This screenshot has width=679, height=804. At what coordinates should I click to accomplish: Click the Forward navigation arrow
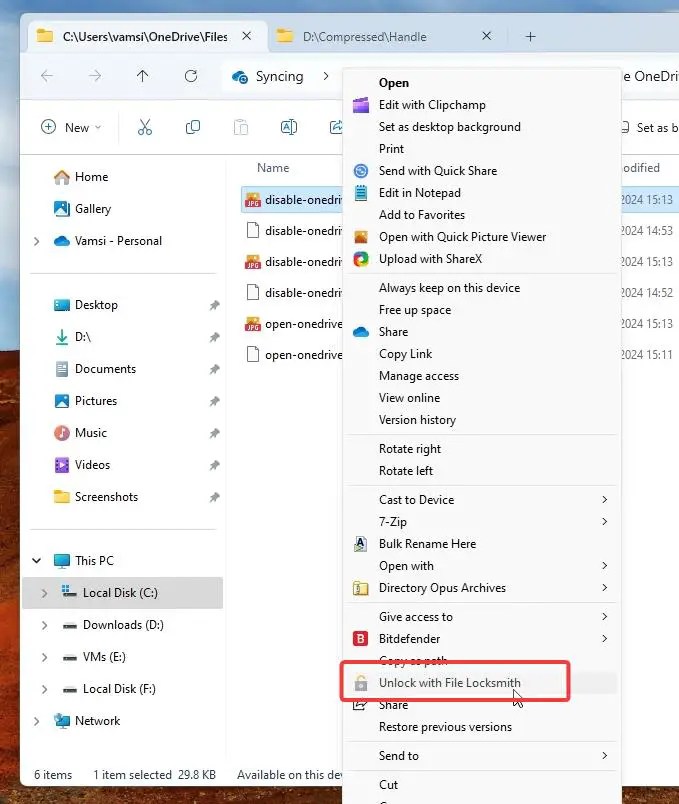95,76
